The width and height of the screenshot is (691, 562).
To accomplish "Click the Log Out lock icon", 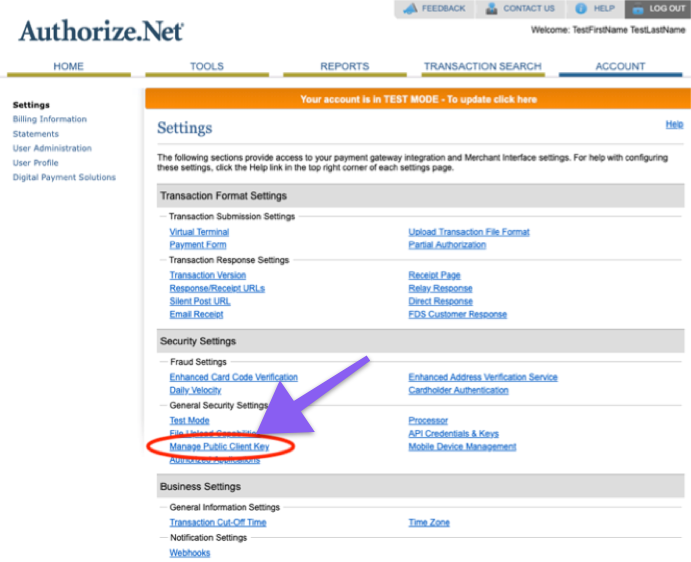I will tap(638, 9).
